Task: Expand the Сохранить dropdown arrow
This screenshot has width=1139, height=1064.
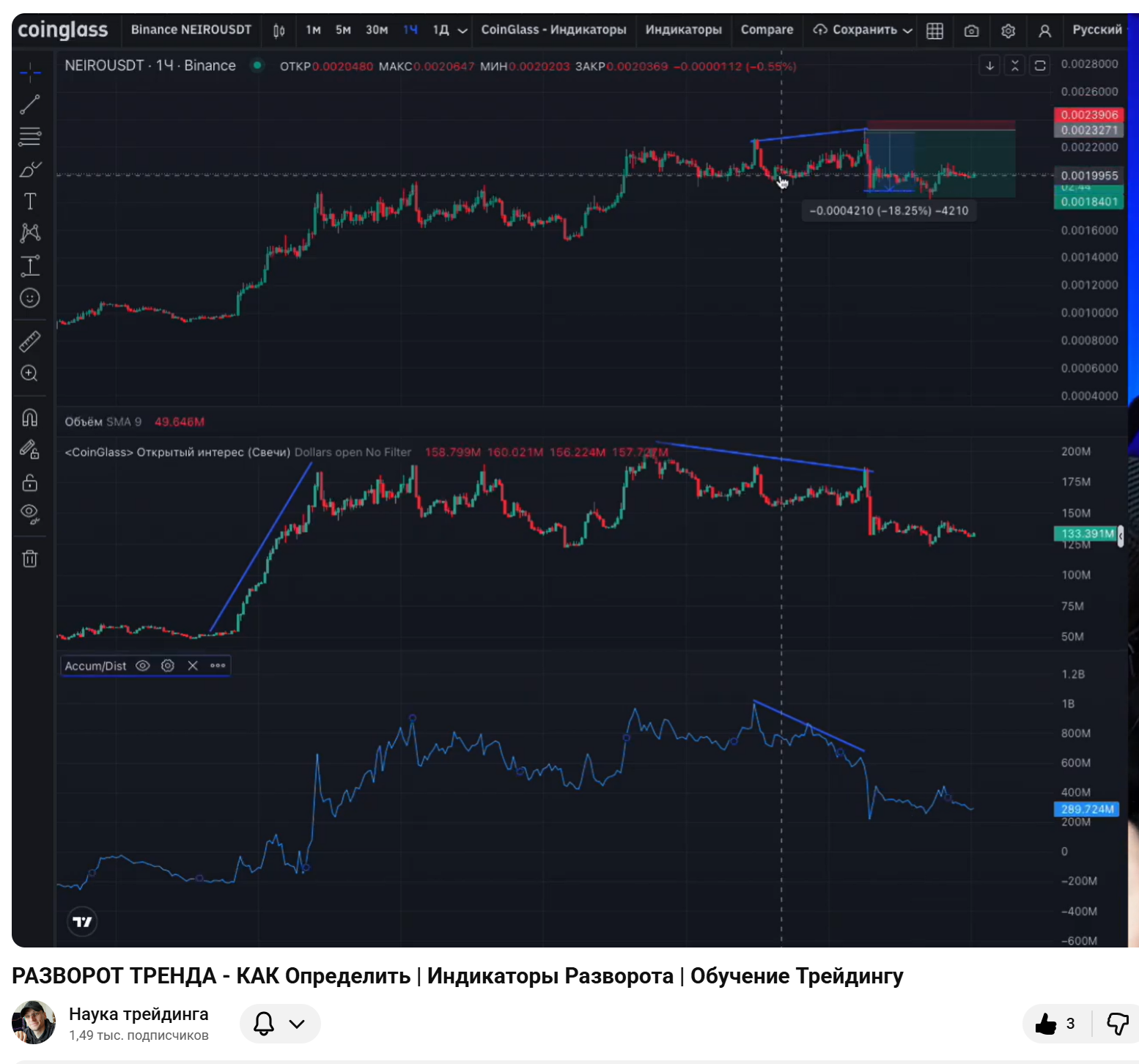Action: (907, 31)
